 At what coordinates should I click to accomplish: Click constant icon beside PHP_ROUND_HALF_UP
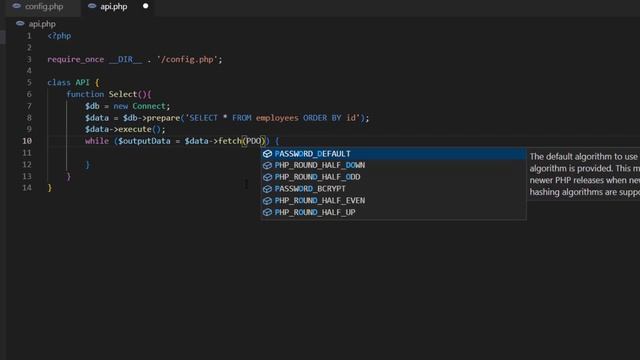(267, 213)
